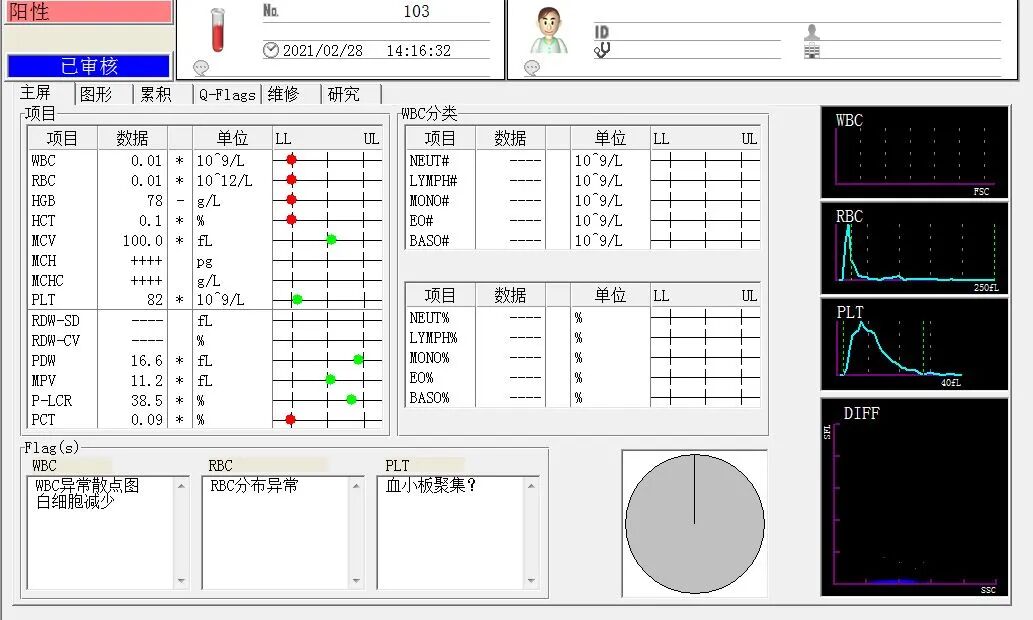Click the PCT red range marker
The width and height of the screenshot is (1033, 620).
click(x=290, y=419)
